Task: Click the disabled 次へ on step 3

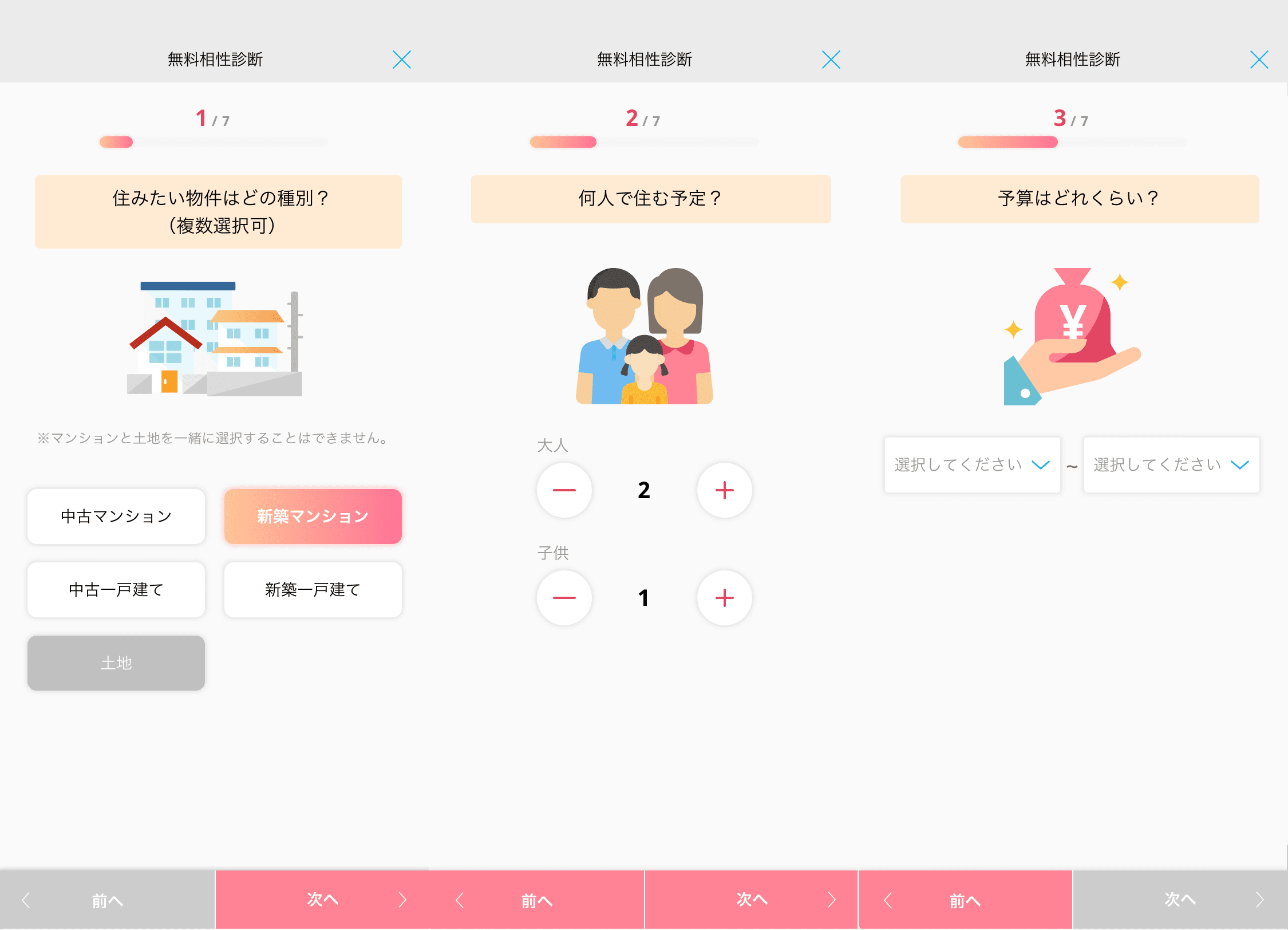Action: point(1180,900)
